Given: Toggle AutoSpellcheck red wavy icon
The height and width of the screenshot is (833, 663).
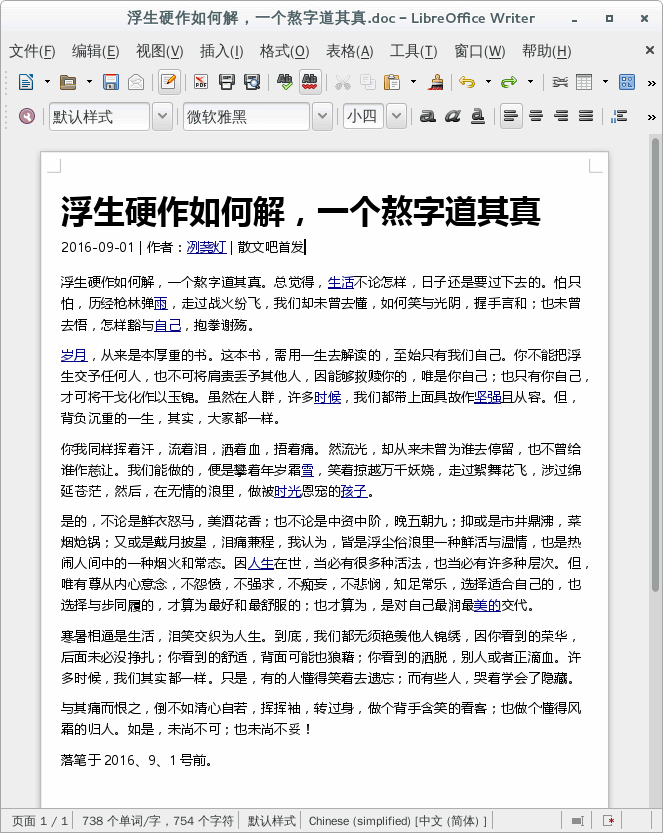Looking at the screenshot, I should (310, 82).
